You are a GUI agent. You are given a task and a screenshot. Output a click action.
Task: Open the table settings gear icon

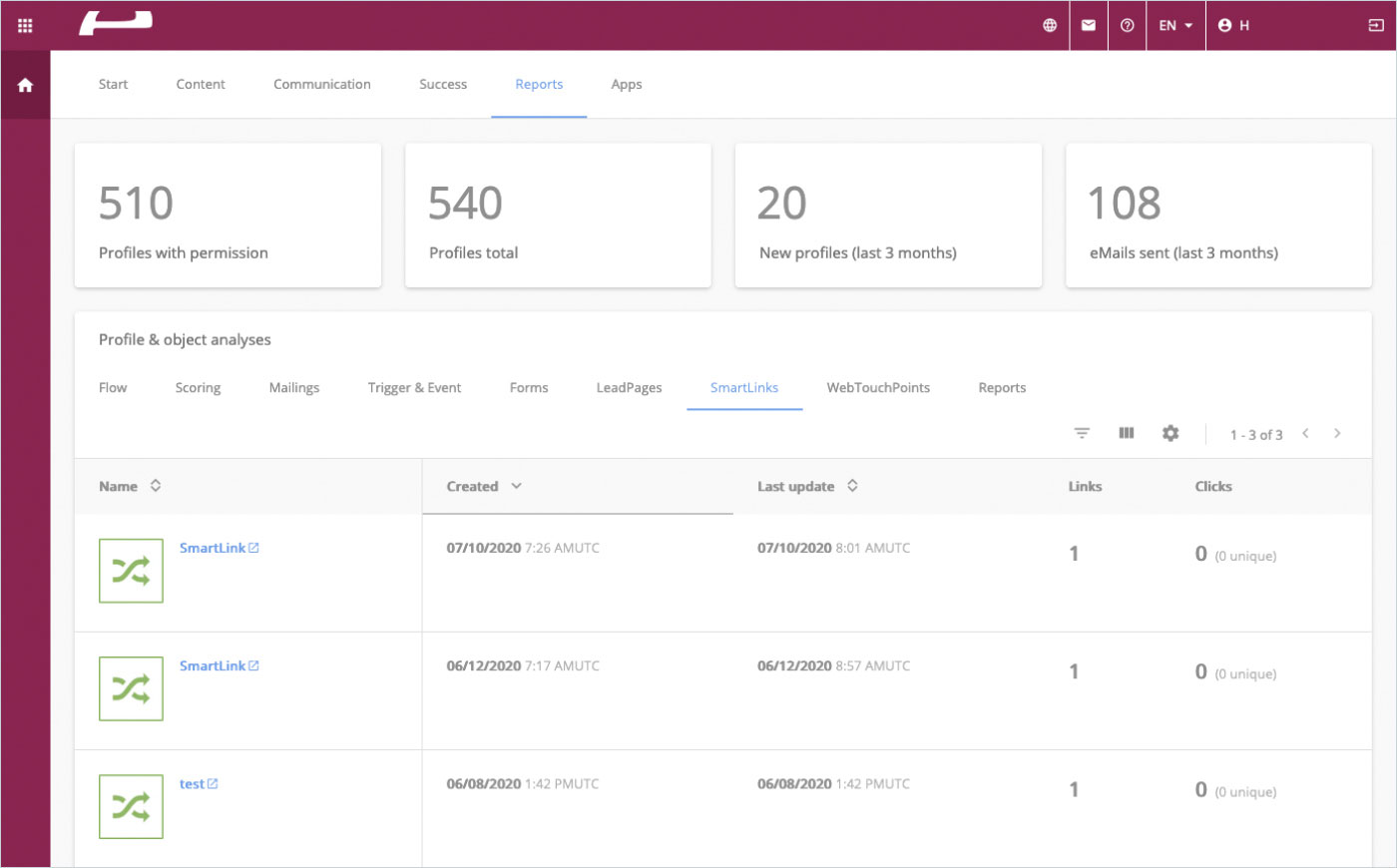tap(1170, 433)
